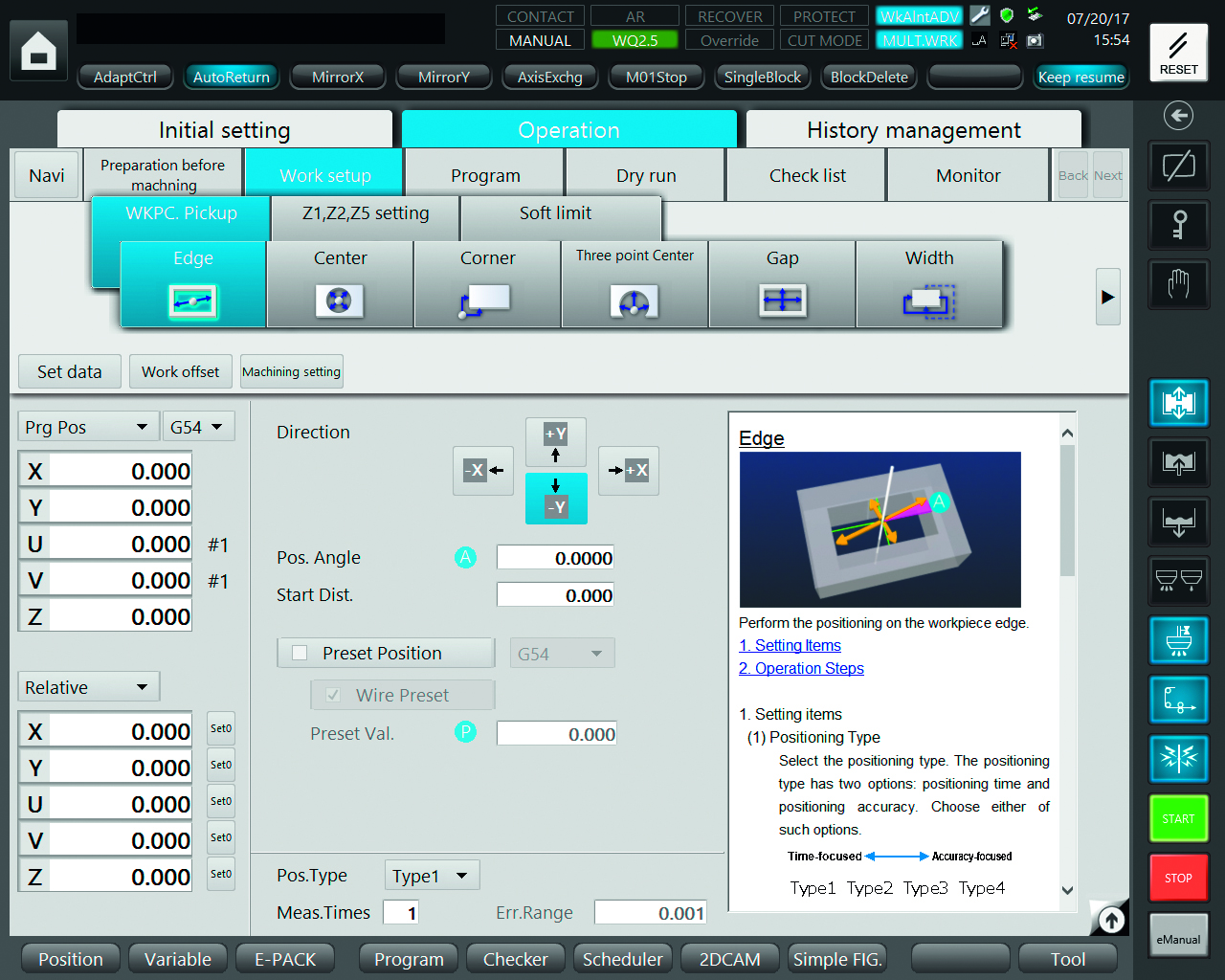The image size is (1225, 980).
Task: Expand the Pos.Type Type1 dropdown
Action: pos(431,876)
